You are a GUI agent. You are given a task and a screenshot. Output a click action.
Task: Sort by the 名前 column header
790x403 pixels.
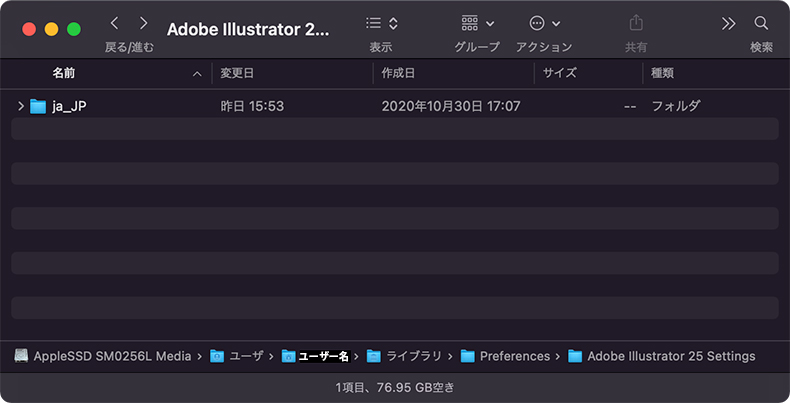[64, 73]
